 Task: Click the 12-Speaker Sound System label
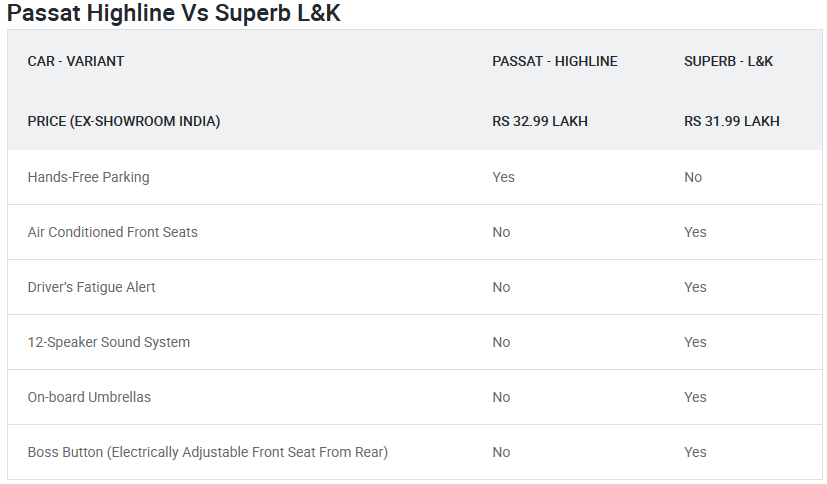[109, 342]
